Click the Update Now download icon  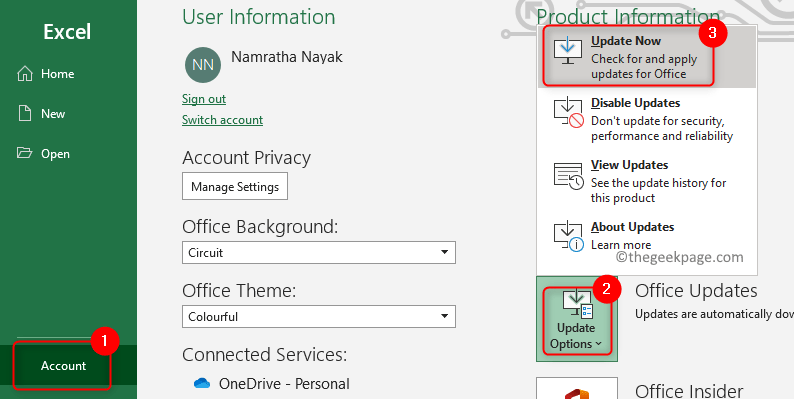pyautogui.click(x=568, y=51)
